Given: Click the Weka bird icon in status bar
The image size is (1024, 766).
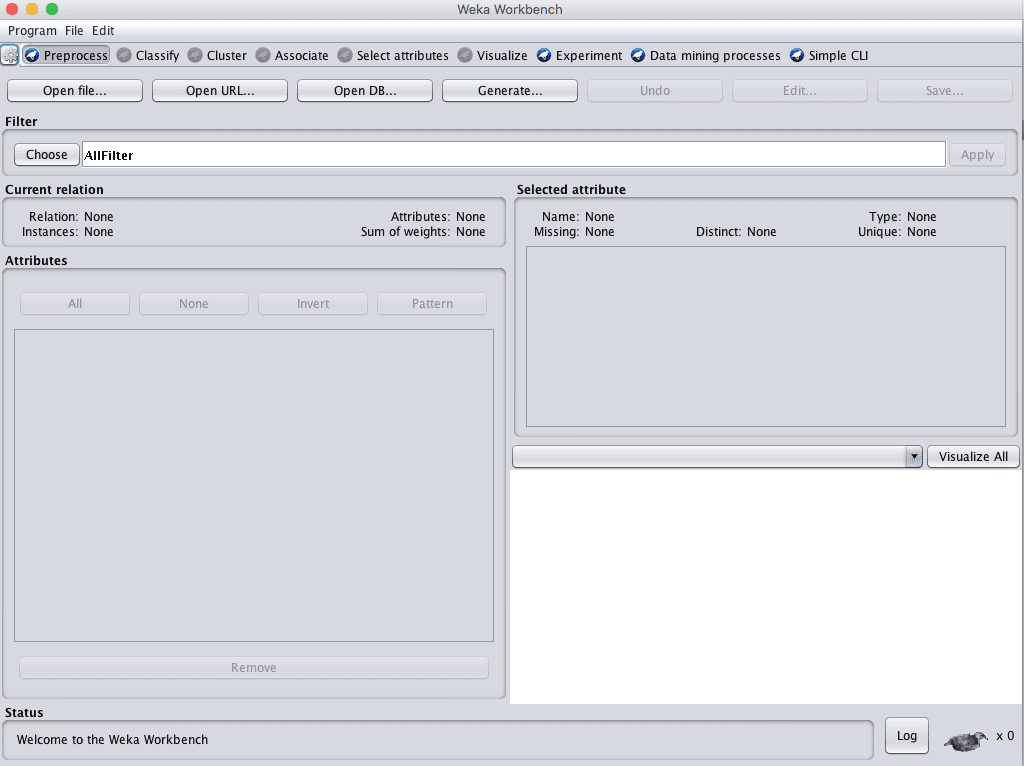Looking at the screenshot, I should [x=966, y=741].
